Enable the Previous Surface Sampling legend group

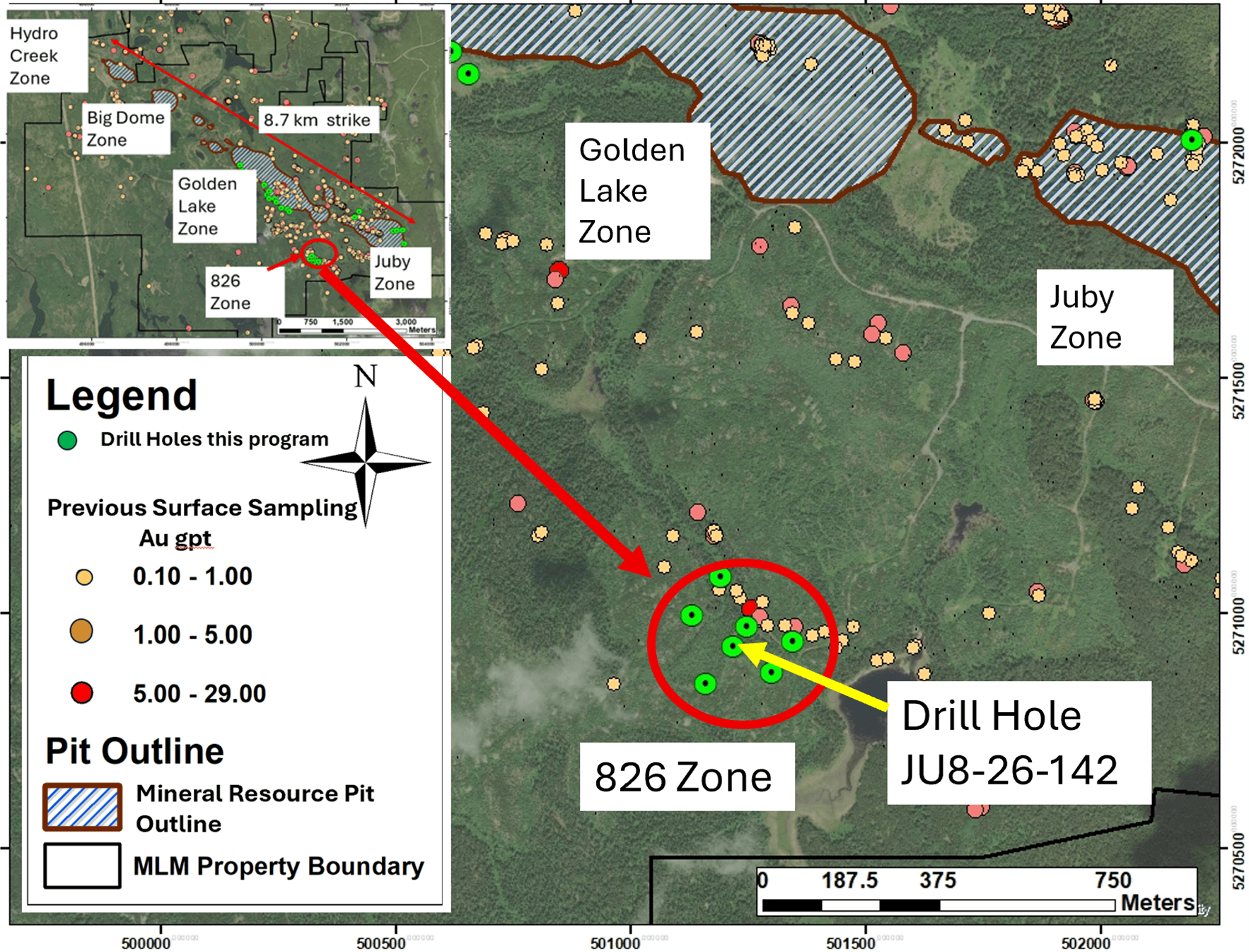202,507
